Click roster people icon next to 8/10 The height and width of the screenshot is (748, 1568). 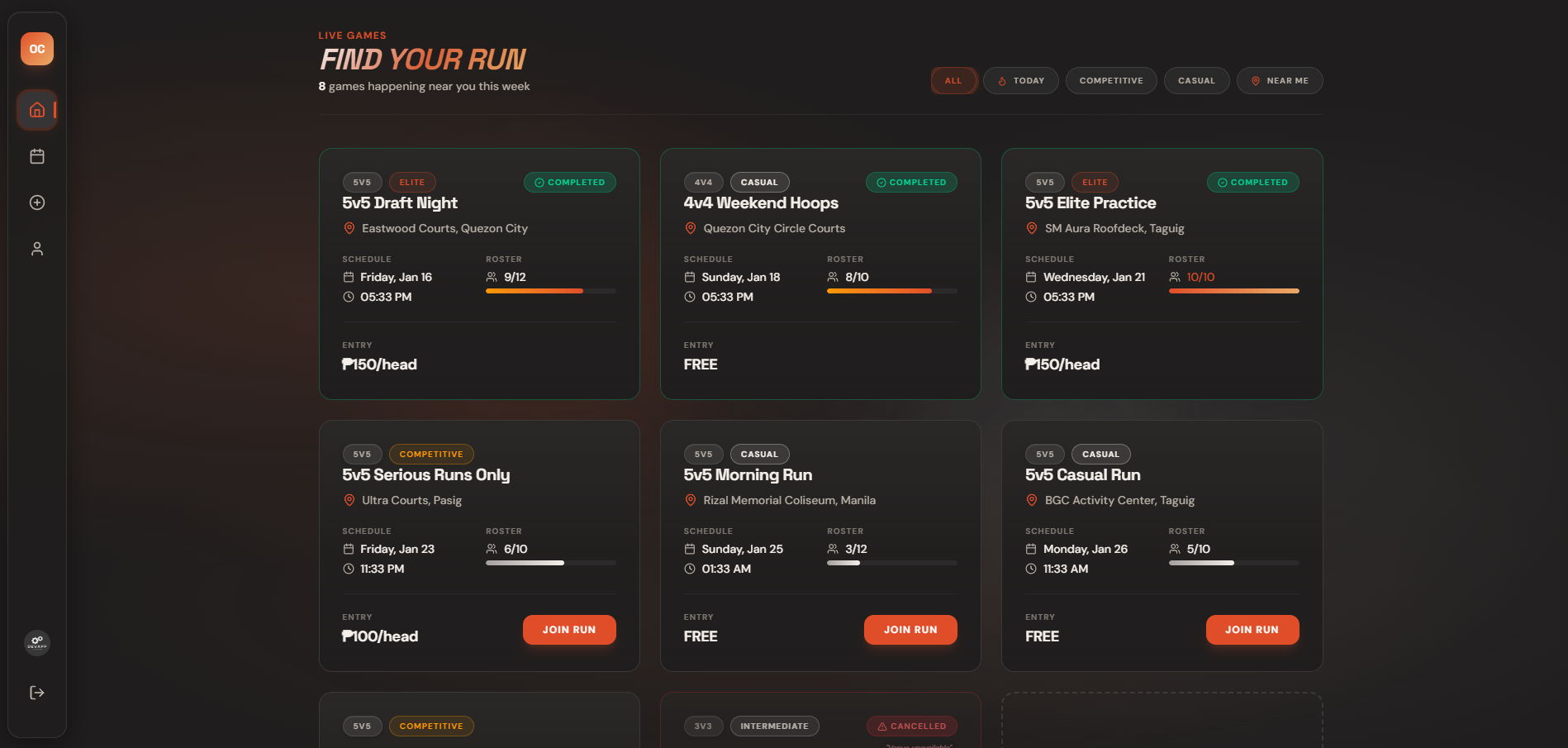pyautogui.click(x=833, y=277)
